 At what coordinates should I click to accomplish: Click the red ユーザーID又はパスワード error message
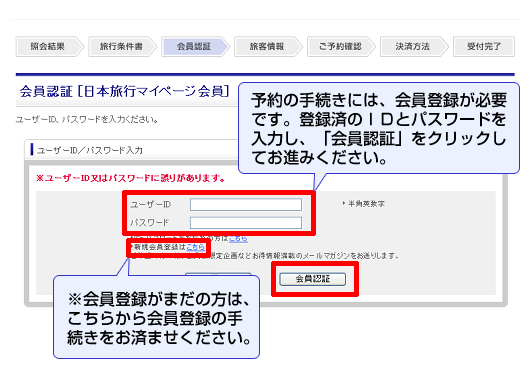click(x=130, y=178)
